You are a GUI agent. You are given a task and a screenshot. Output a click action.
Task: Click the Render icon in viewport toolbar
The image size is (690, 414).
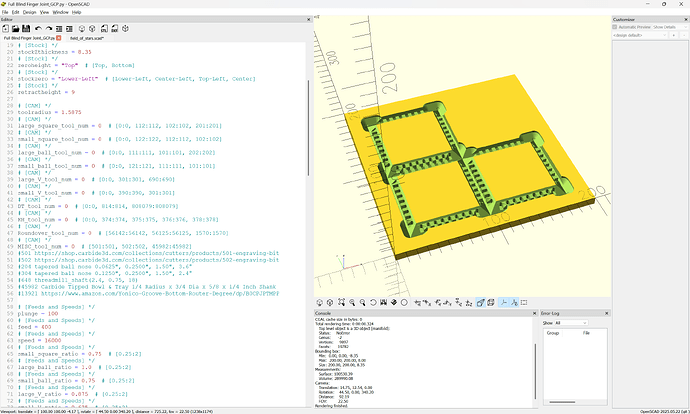pos(330,303)
